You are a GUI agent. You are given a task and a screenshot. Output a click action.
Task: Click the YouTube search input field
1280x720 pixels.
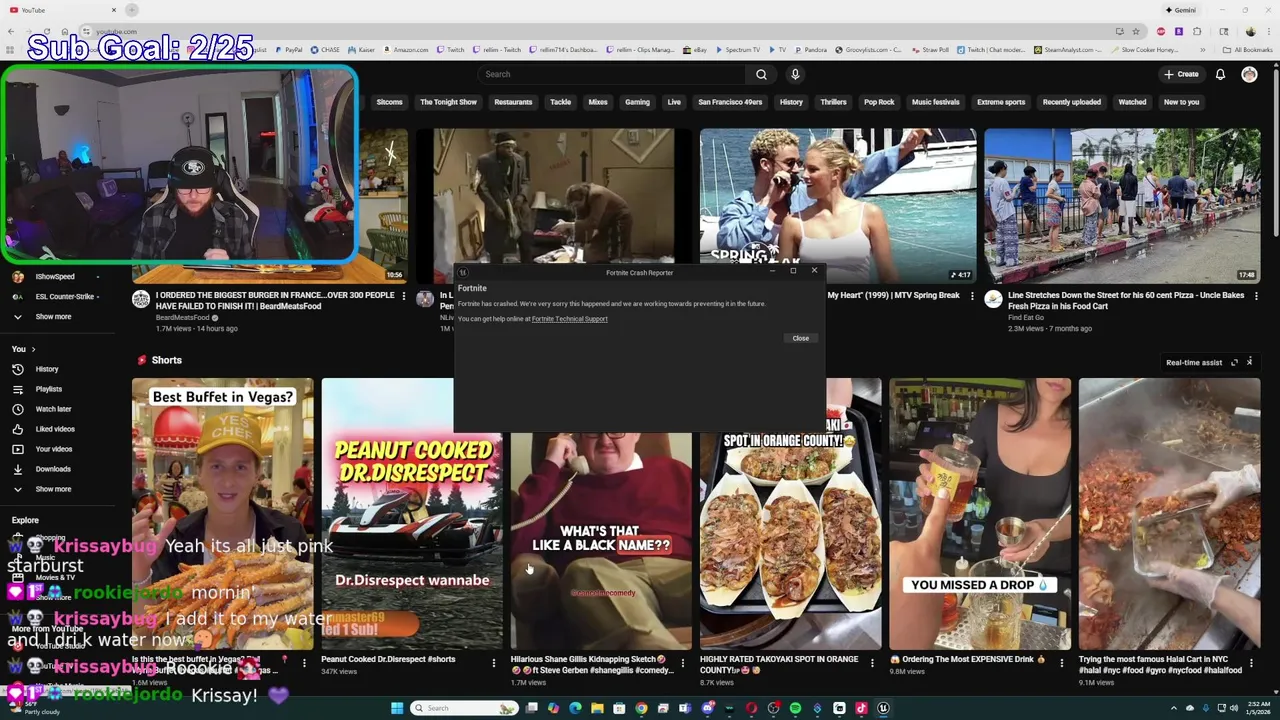tap(612, 74)
